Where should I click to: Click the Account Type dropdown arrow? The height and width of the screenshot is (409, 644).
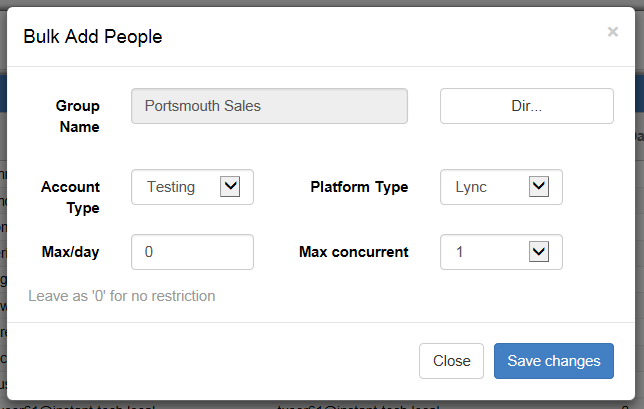[x=230, y=186]
